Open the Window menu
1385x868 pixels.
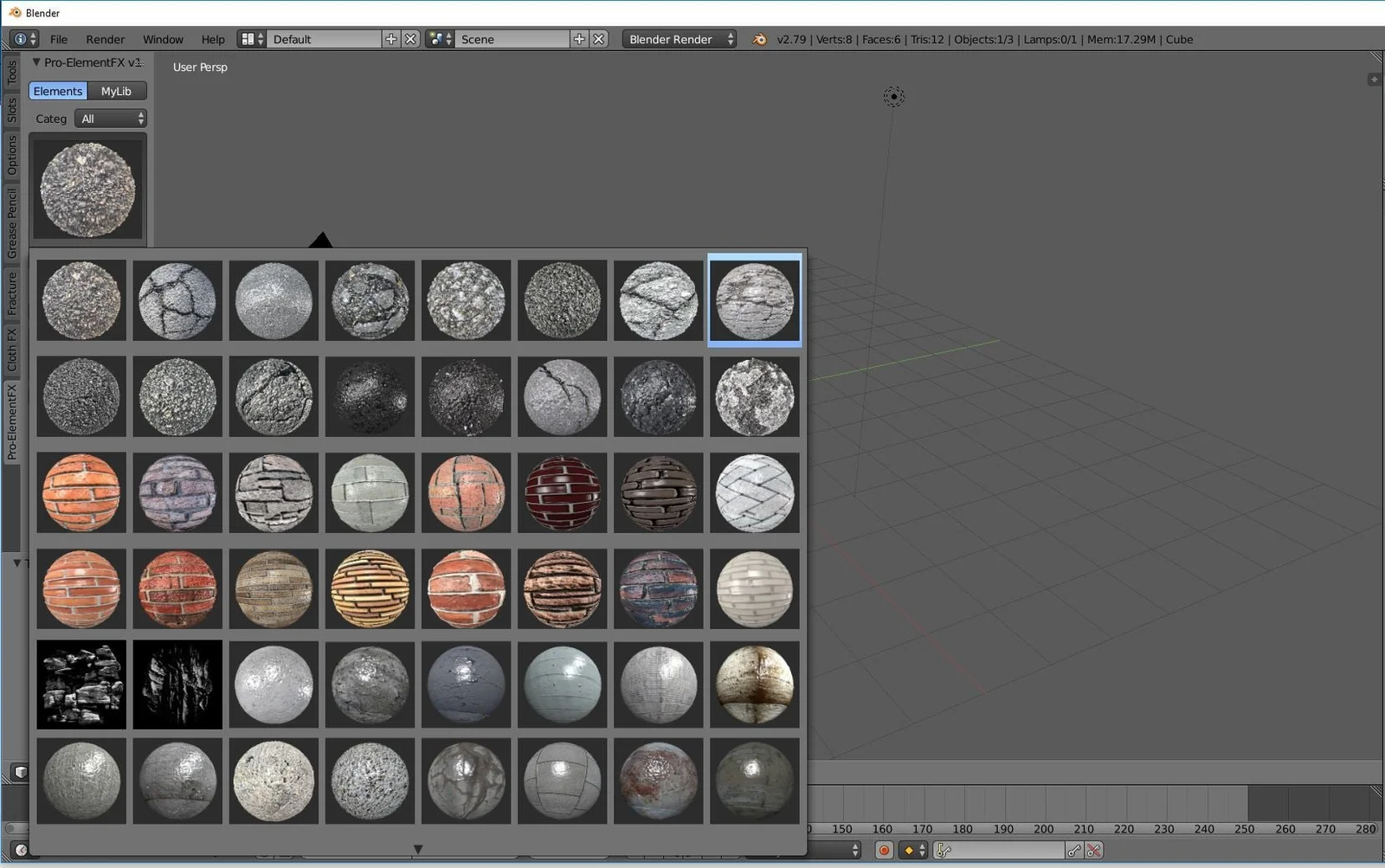pos(163,39)
